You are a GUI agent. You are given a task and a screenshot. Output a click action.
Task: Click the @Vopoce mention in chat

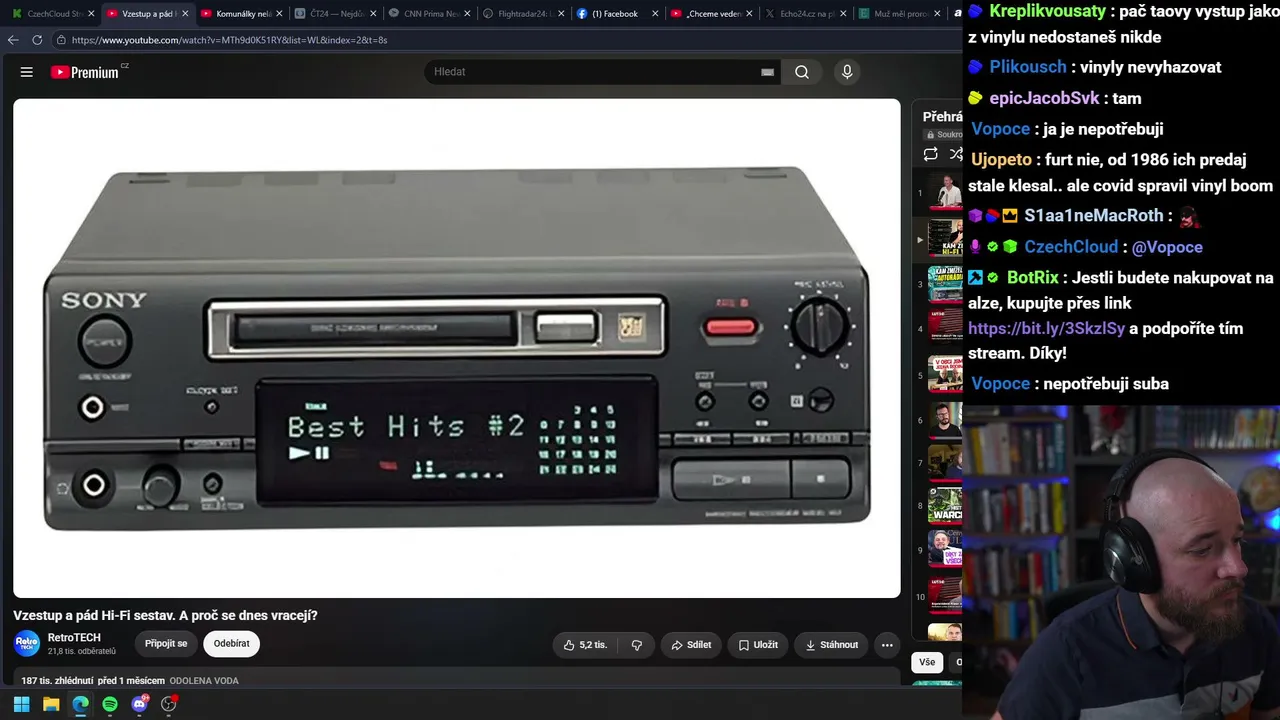[1167, 247]
